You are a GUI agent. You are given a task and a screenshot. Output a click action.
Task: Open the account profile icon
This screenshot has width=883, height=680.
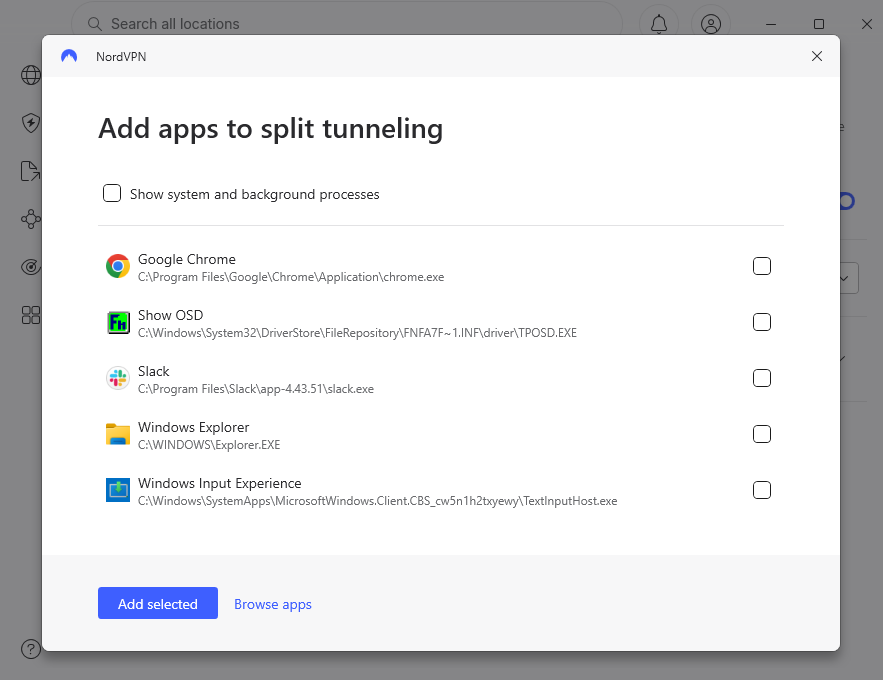coord(711,24)
